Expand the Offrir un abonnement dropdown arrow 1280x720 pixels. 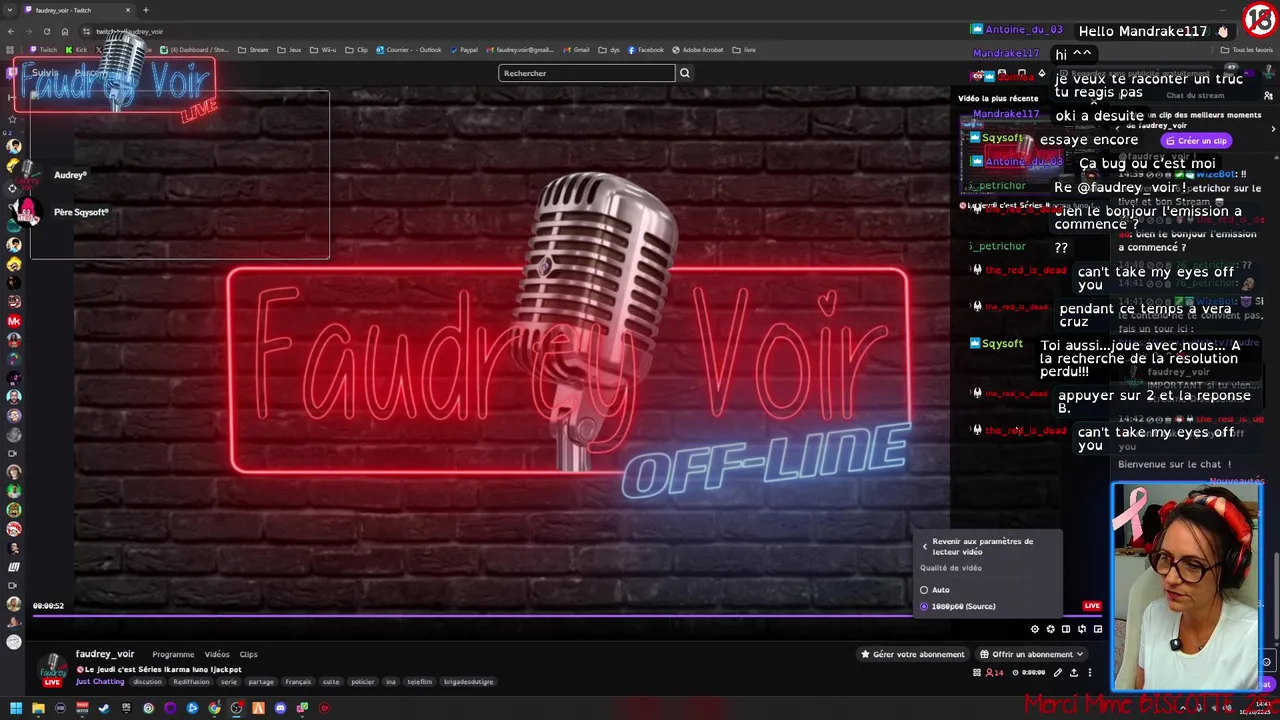[x=1079, y=655]
